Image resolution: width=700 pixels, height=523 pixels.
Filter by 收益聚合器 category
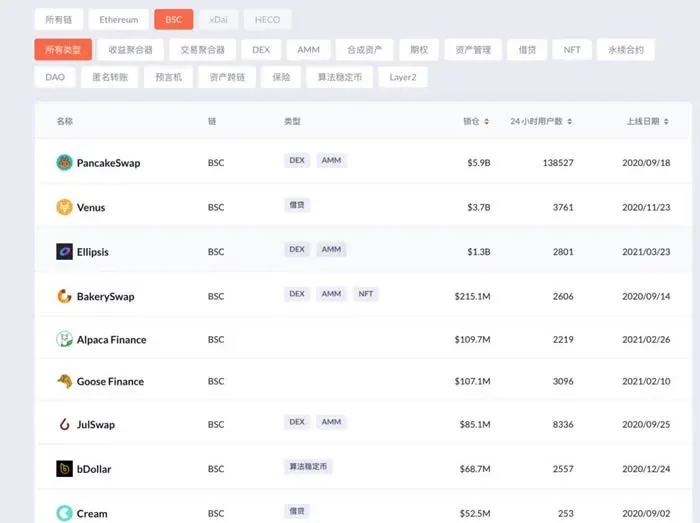(x=130, y=50)
